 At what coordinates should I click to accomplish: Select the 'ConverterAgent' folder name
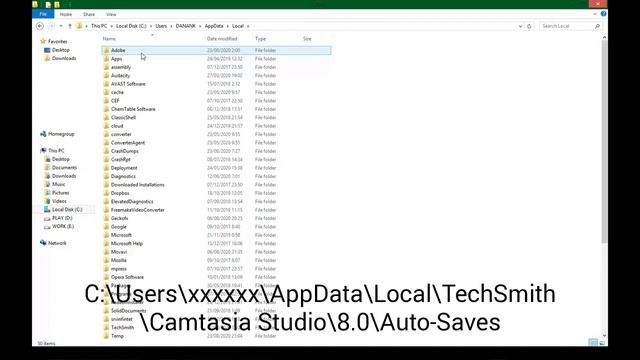click(x=128, y=142)
